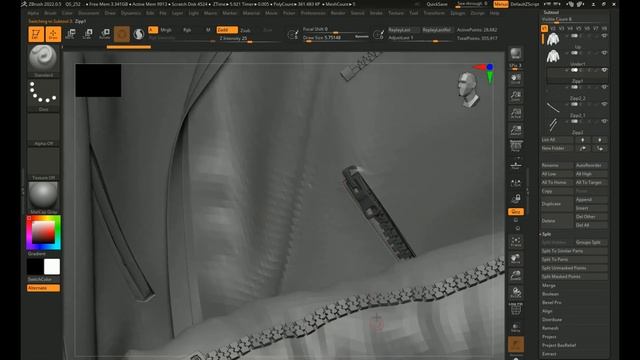Click the orange Menus button
The width and height of the screenshot is (640, 360).
pyautogui.click(x=500, y=4)
